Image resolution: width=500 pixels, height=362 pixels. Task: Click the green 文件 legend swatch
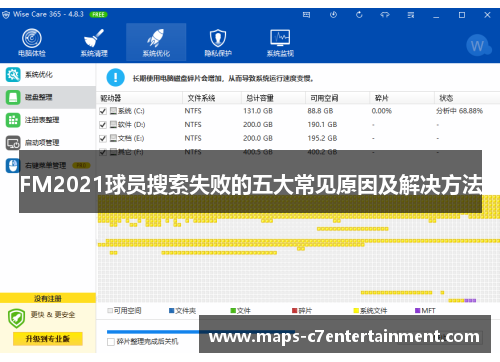pos(233,311)
